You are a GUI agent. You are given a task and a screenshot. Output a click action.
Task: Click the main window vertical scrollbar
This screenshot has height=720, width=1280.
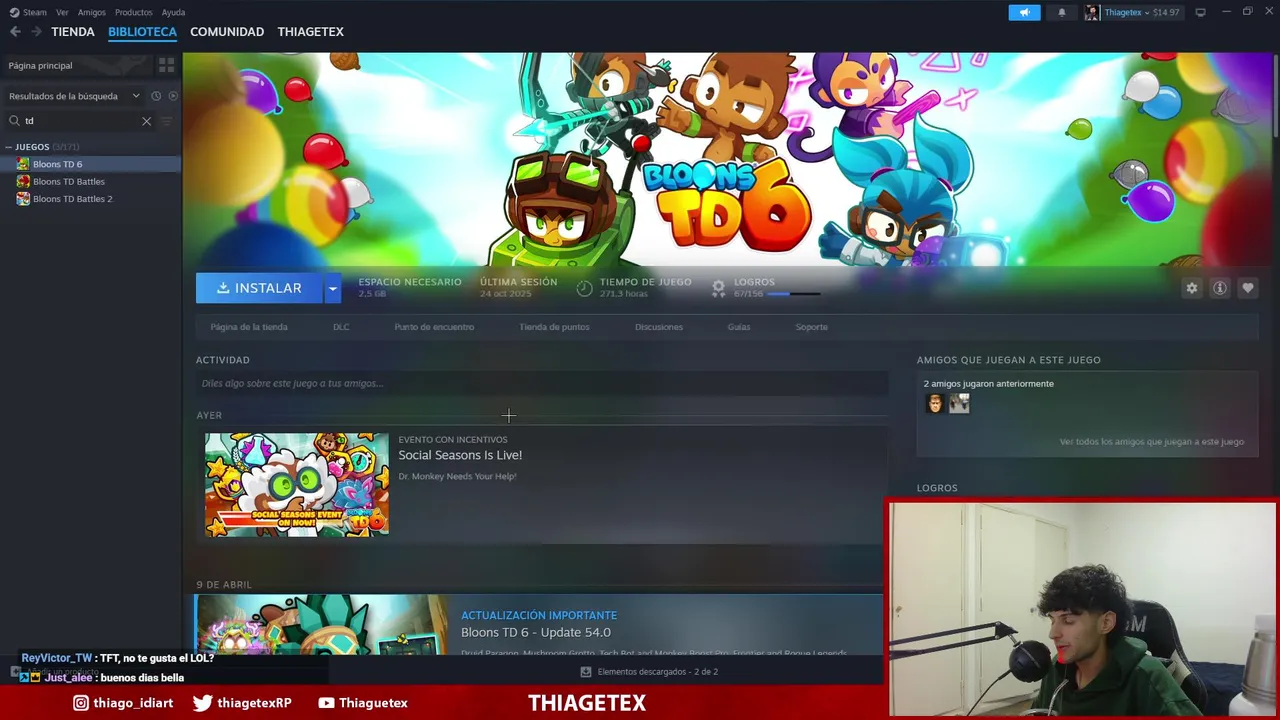1276,95
